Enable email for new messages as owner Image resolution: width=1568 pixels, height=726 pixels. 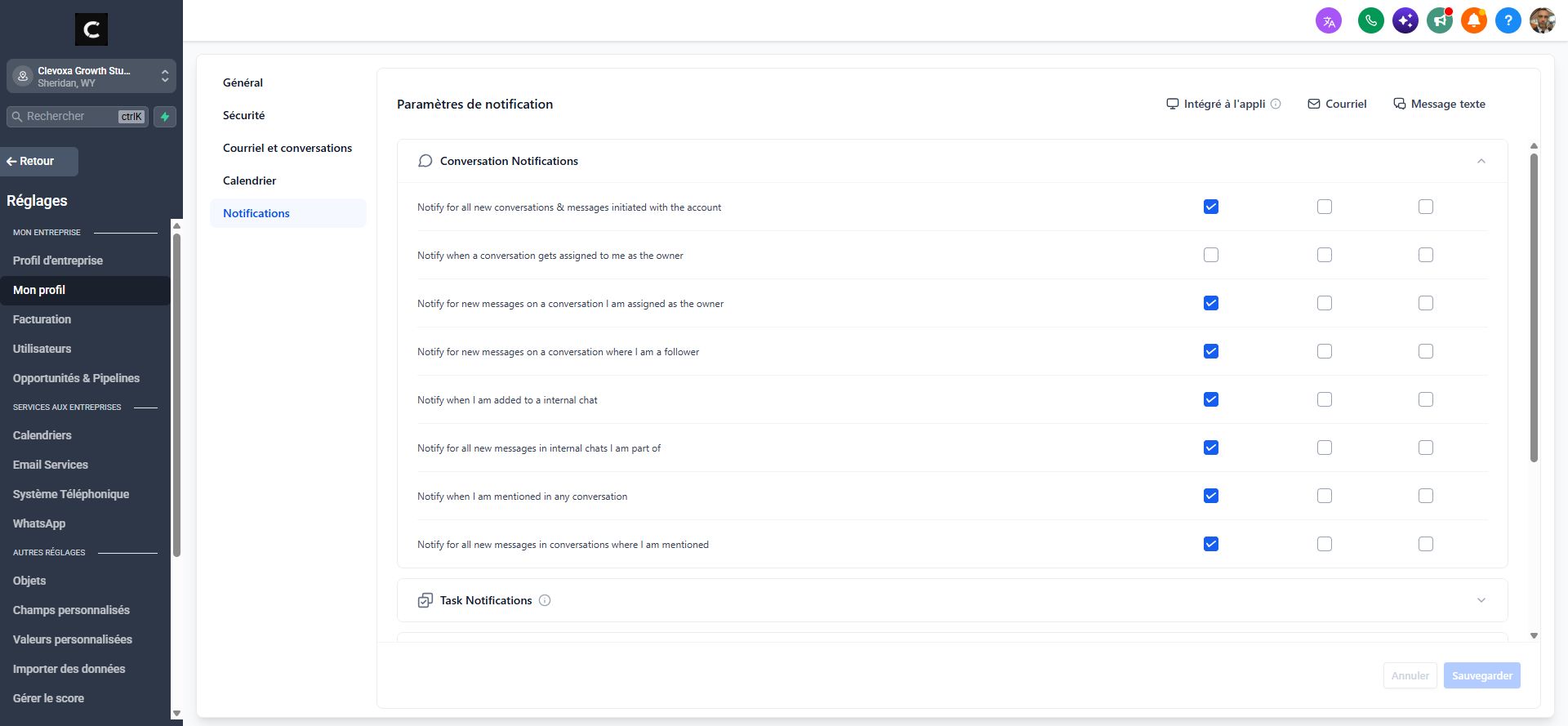[x=1325, y=303]
